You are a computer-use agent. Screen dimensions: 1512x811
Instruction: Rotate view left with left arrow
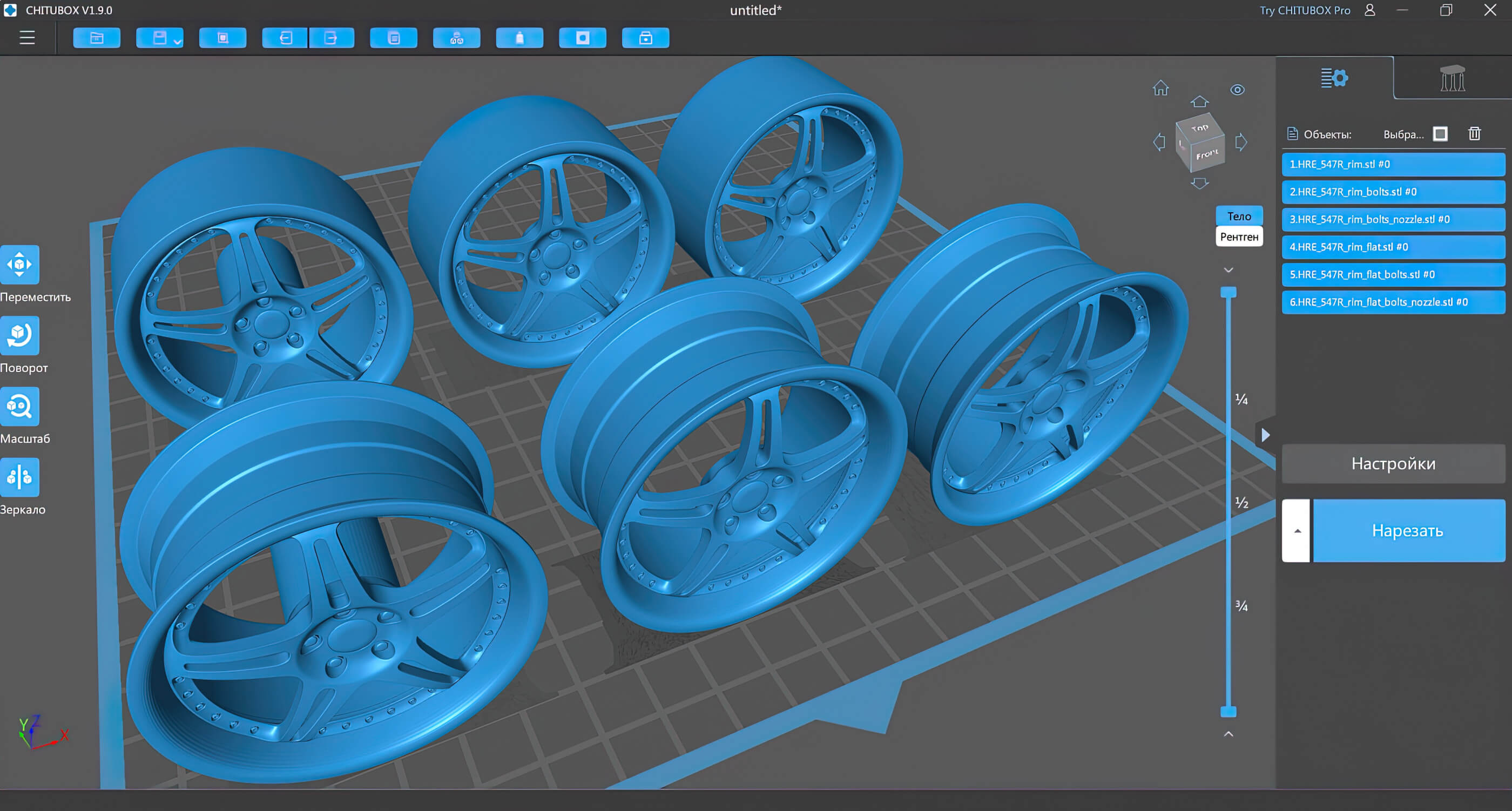coord(1159,141)
